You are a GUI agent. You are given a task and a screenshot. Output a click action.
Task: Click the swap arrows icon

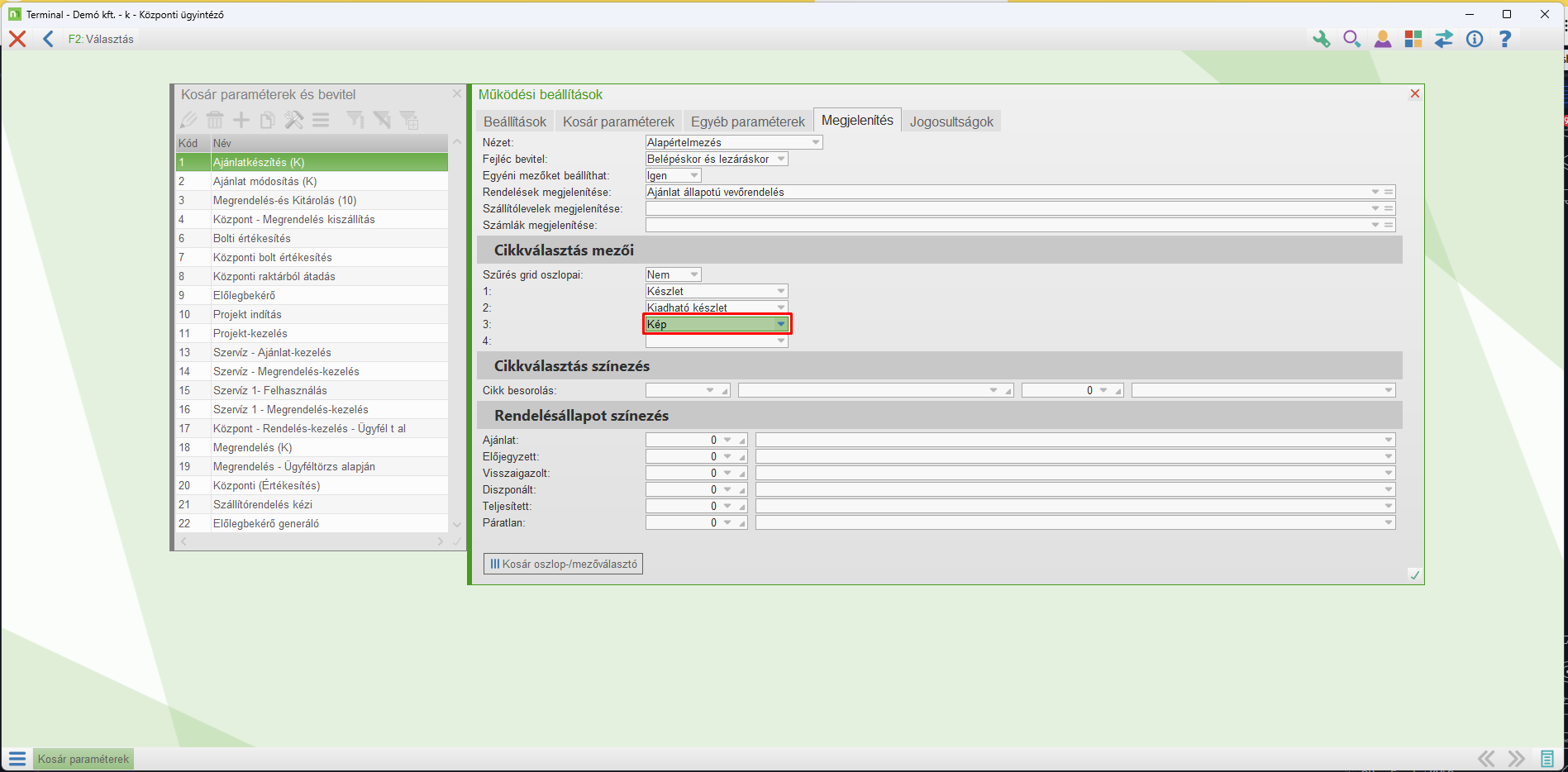pos(1444,39)
